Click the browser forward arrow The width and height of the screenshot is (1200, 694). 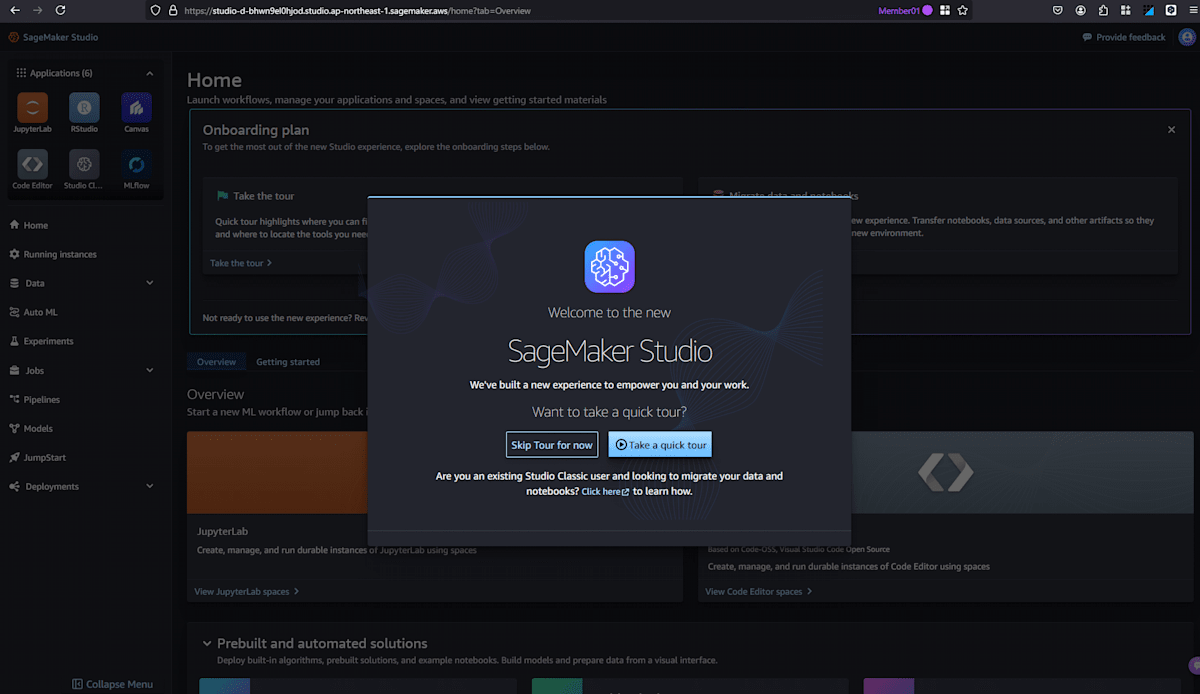point(37,10)
